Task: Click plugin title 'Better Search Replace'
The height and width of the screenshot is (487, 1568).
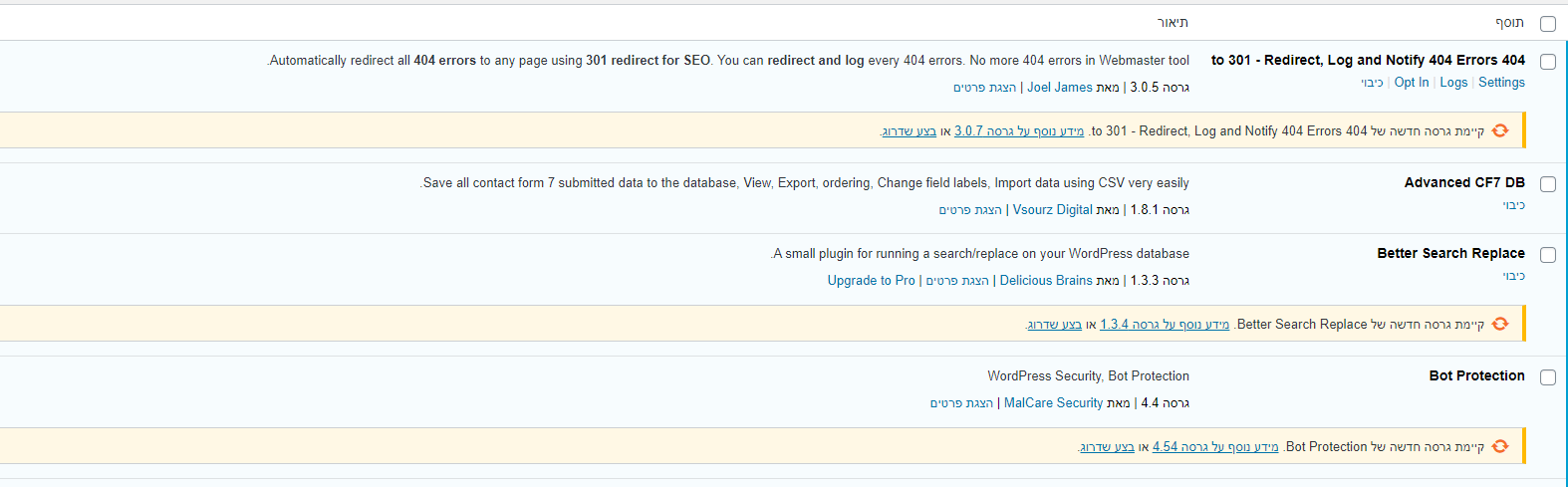Action: tap(1450, 253)
